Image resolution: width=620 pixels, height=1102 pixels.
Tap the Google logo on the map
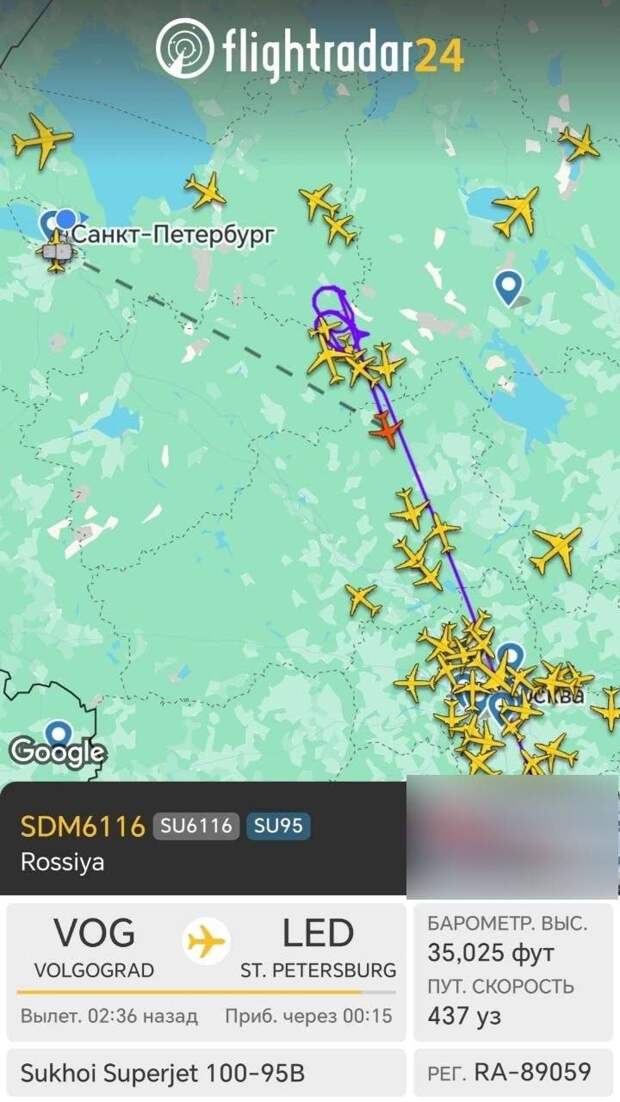click(58, 753)
